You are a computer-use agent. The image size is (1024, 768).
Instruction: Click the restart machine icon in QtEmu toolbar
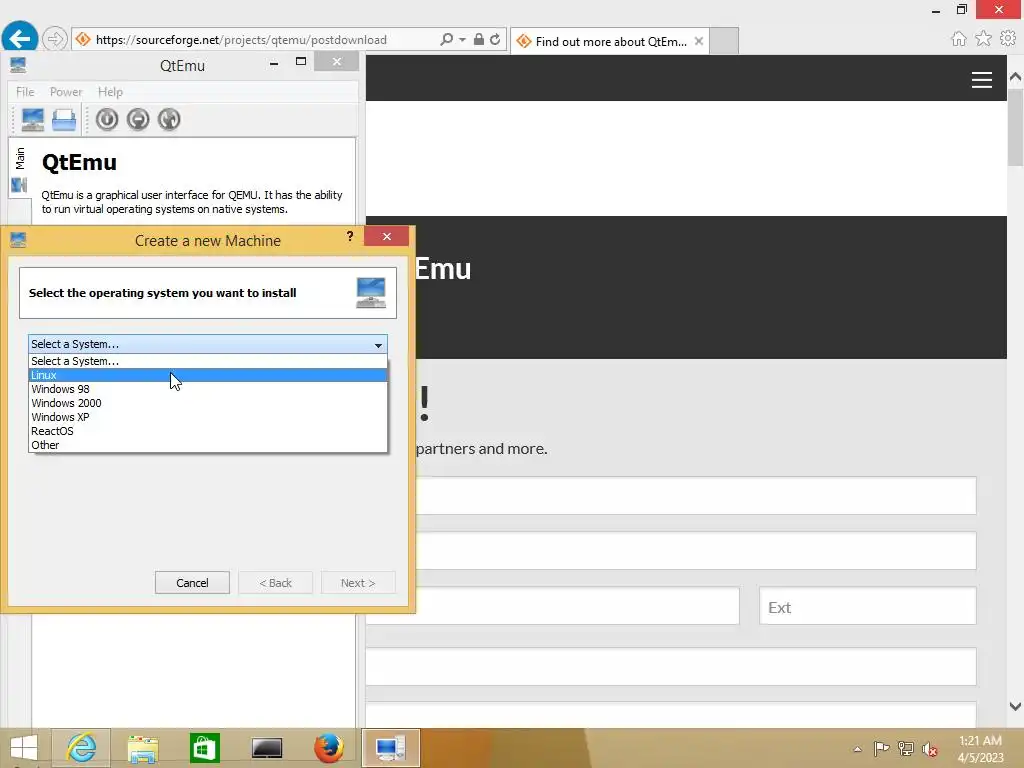coord(168,120)
